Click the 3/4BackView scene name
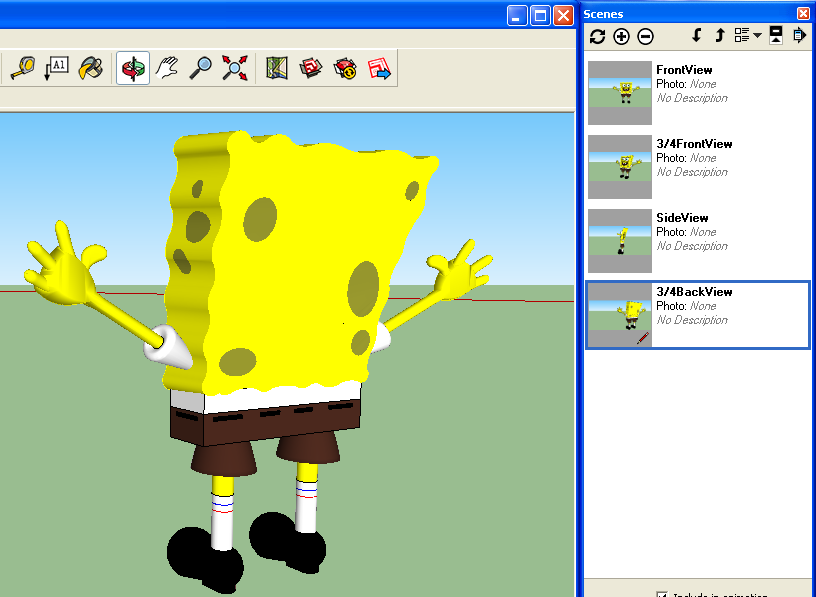The width and height of the screenshot is (816, 597). [694, 291]
